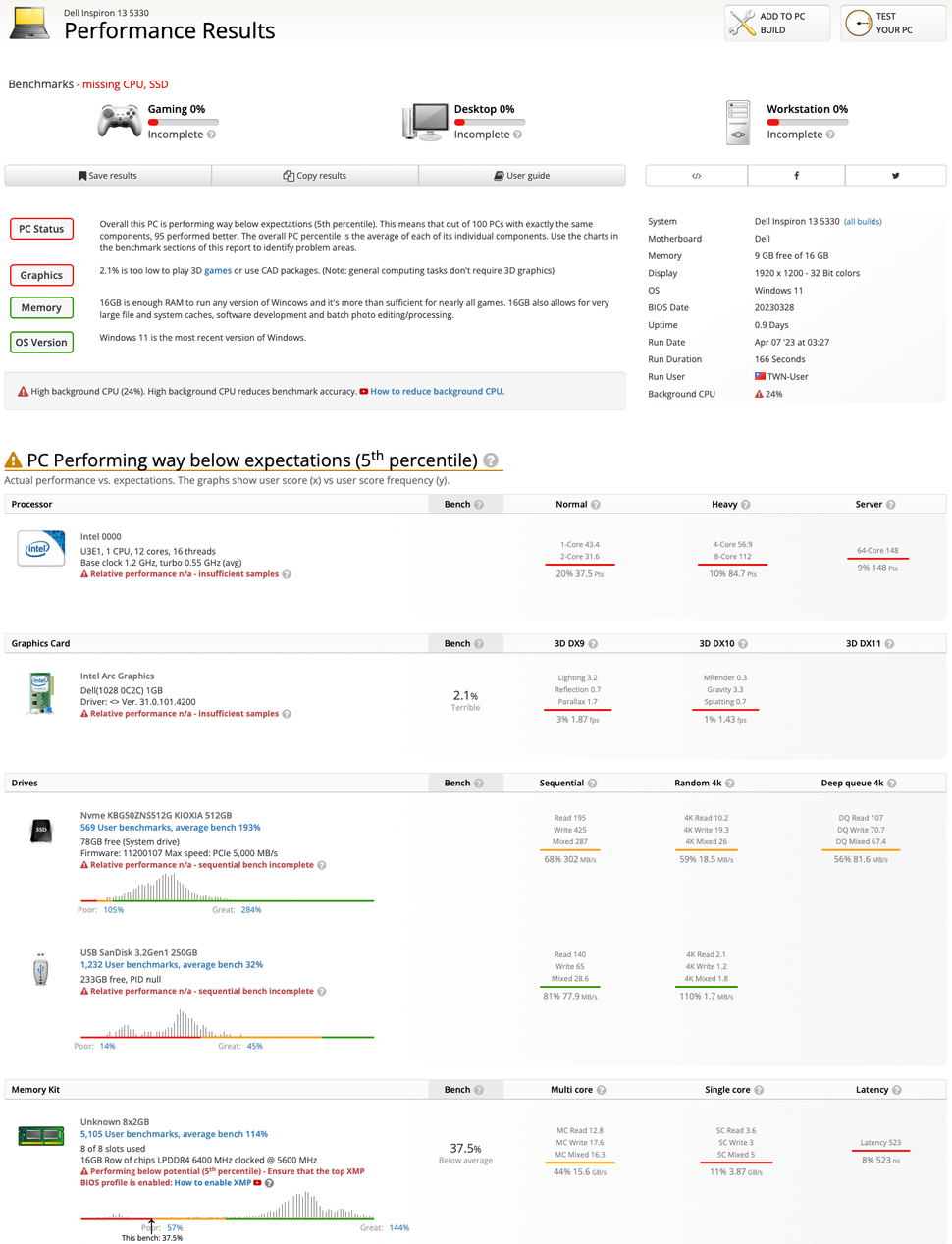The height and width of the screenshot is (1244, 952).
Task: Click the SSD drive icon for KIOXIA
Action: tap(40, 831)
